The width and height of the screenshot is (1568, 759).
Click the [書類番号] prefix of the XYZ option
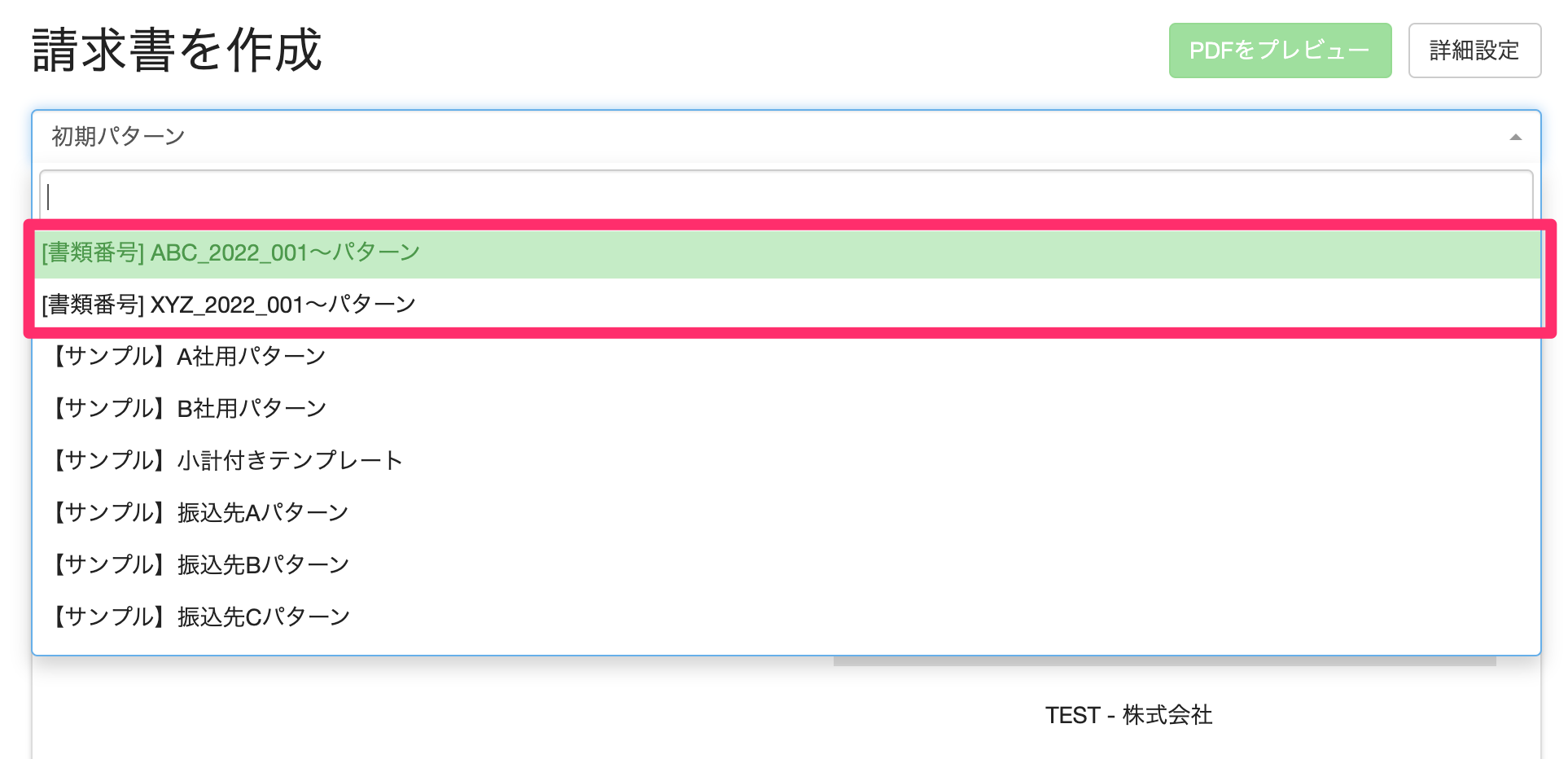pos(93,305)
